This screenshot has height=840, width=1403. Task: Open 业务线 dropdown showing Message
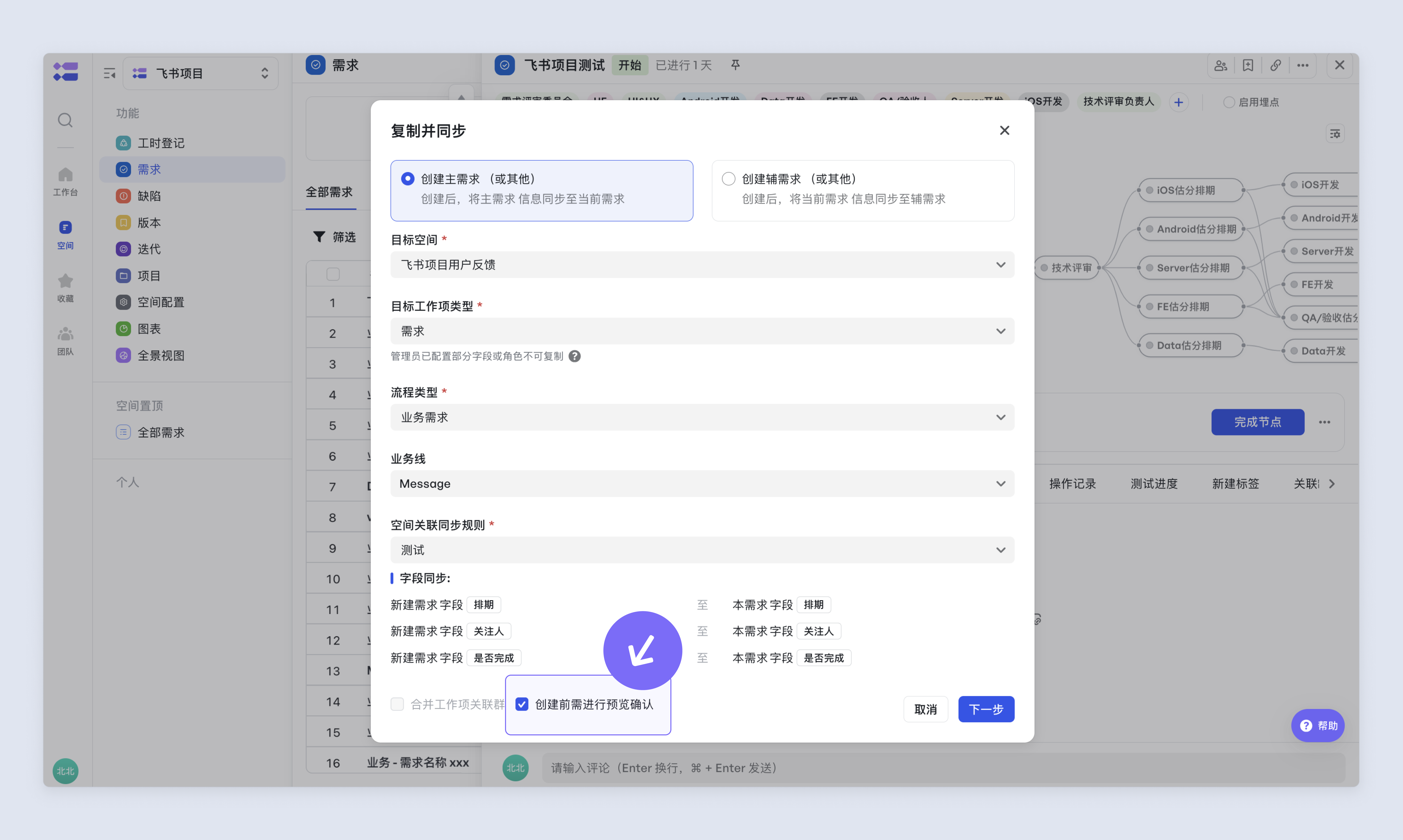pyautogui.click(x=702, y=484)
